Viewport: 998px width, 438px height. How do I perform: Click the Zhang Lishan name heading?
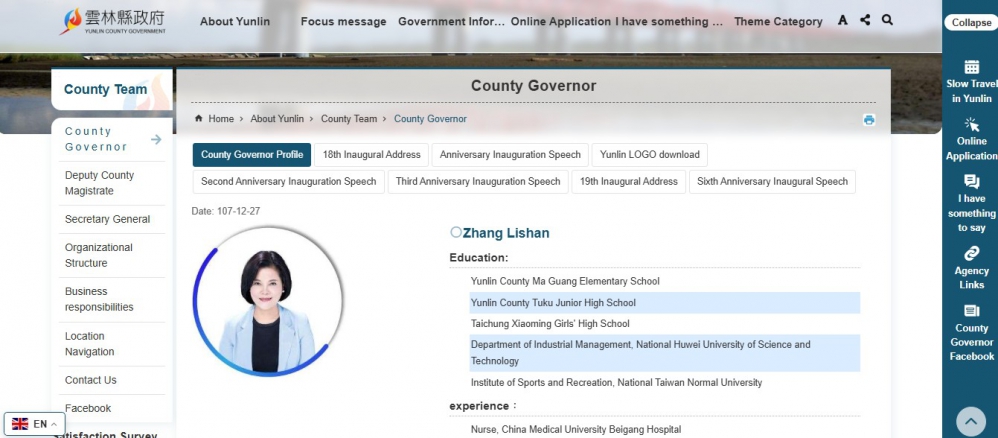pos(505,233)
